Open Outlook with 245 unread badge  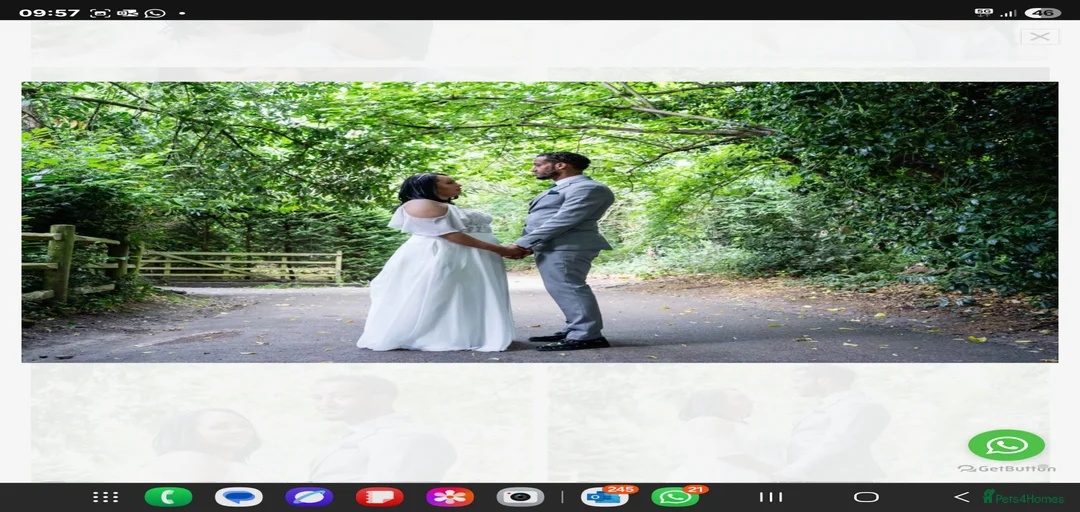(x=605, y=497)
